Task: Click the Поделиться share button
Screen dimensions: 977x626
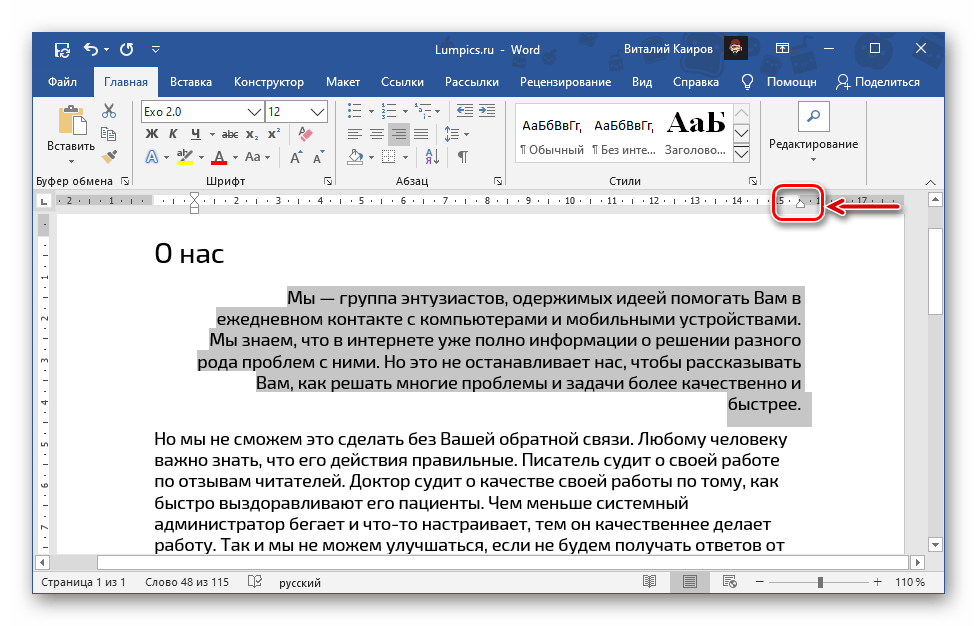Action: click(x=878, y=82)
